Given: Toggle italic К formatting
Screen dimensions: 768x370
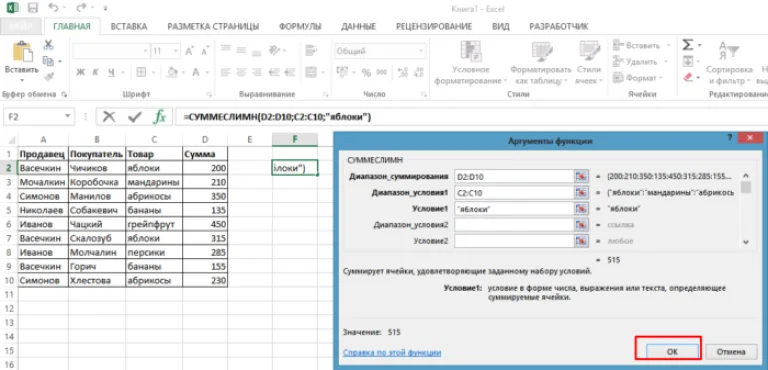Looking at the screenshot, I should 96,73.
